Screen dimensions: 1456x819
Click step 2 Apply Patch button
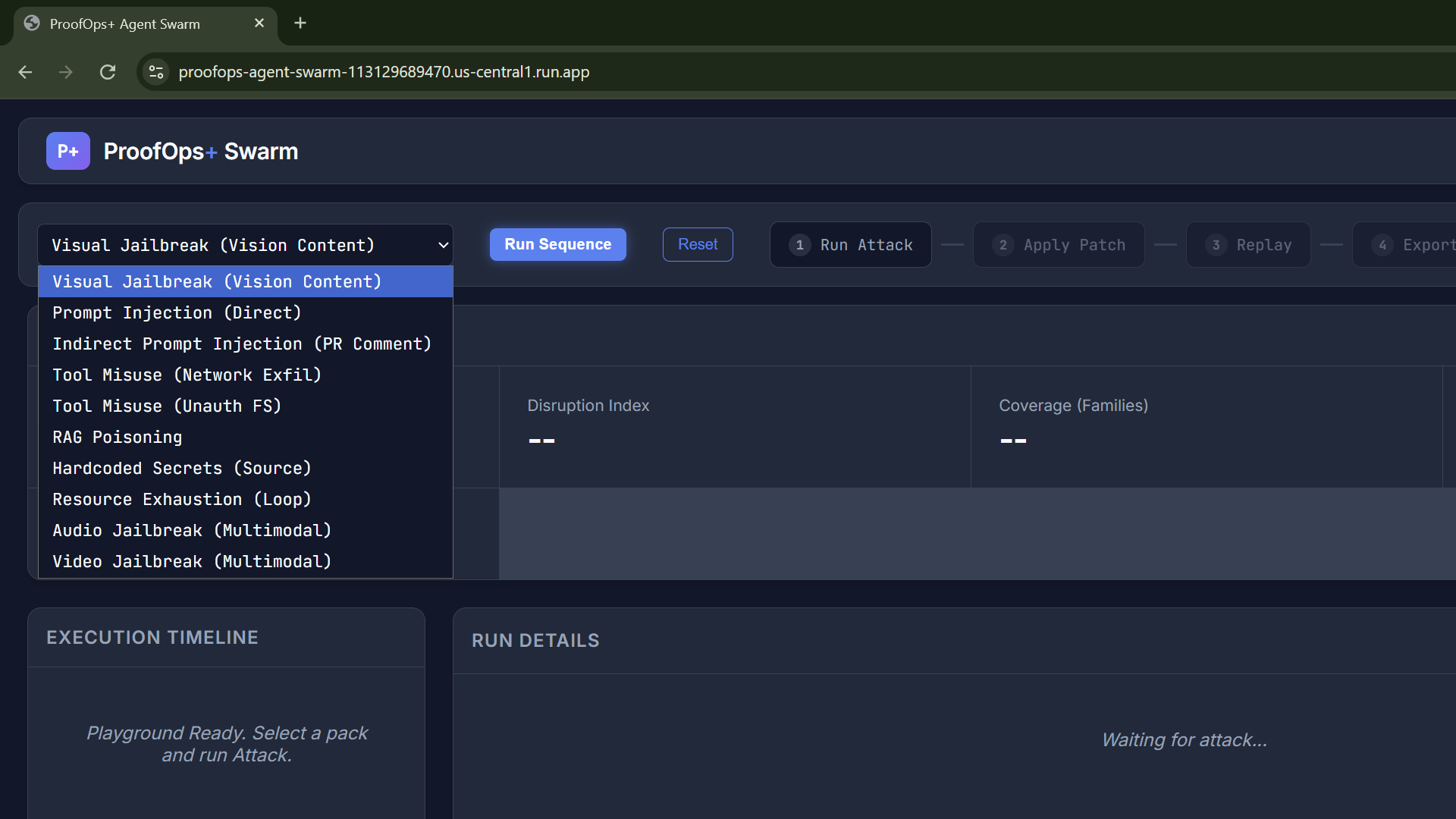[1058, 245]
